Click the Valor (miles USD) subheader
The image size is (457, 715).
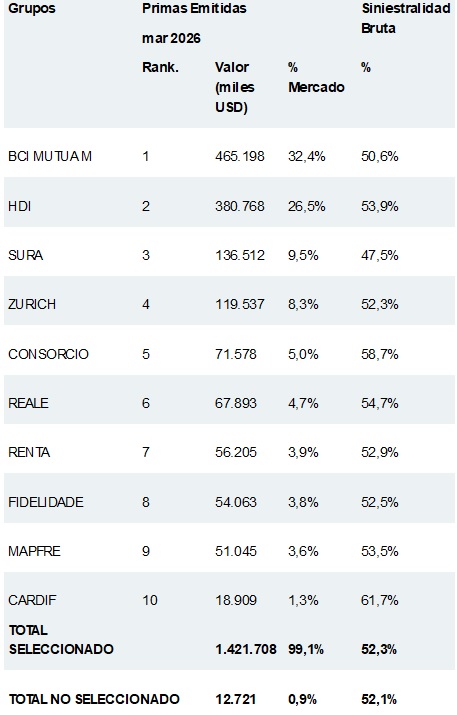point(234,87)
